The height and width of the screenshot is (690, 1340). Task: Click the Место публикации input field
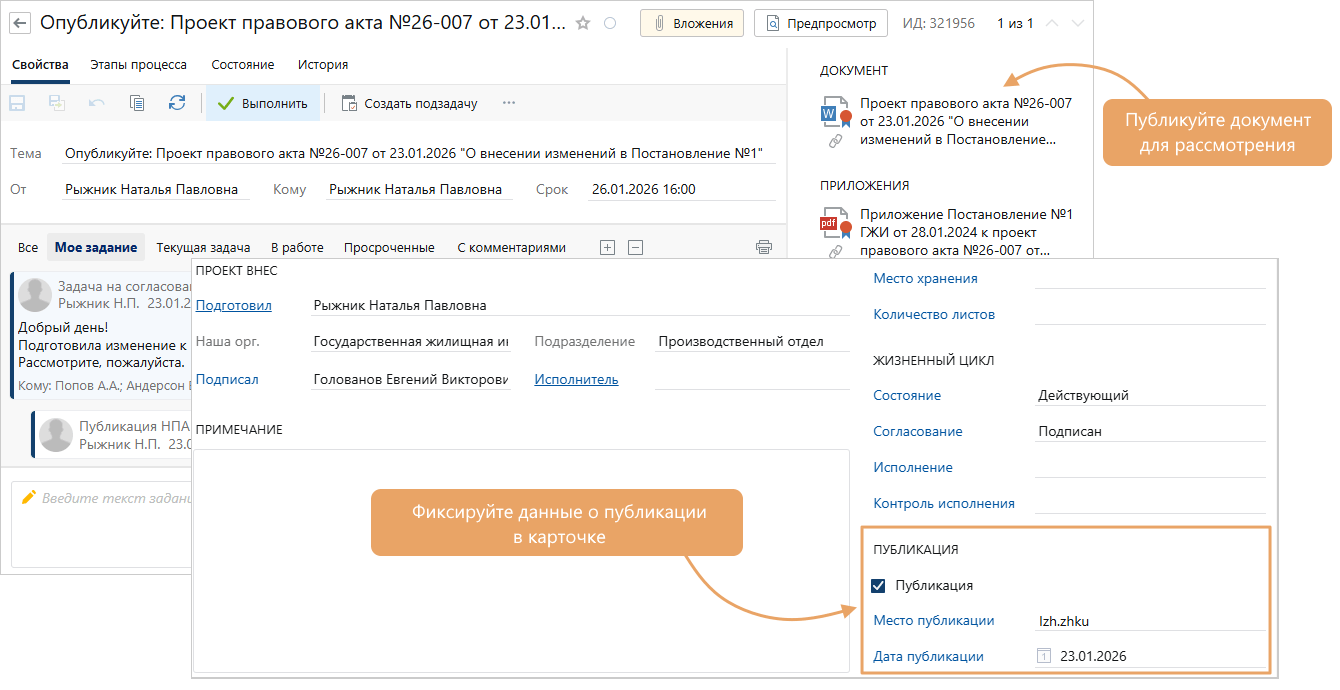point(1150,621)
